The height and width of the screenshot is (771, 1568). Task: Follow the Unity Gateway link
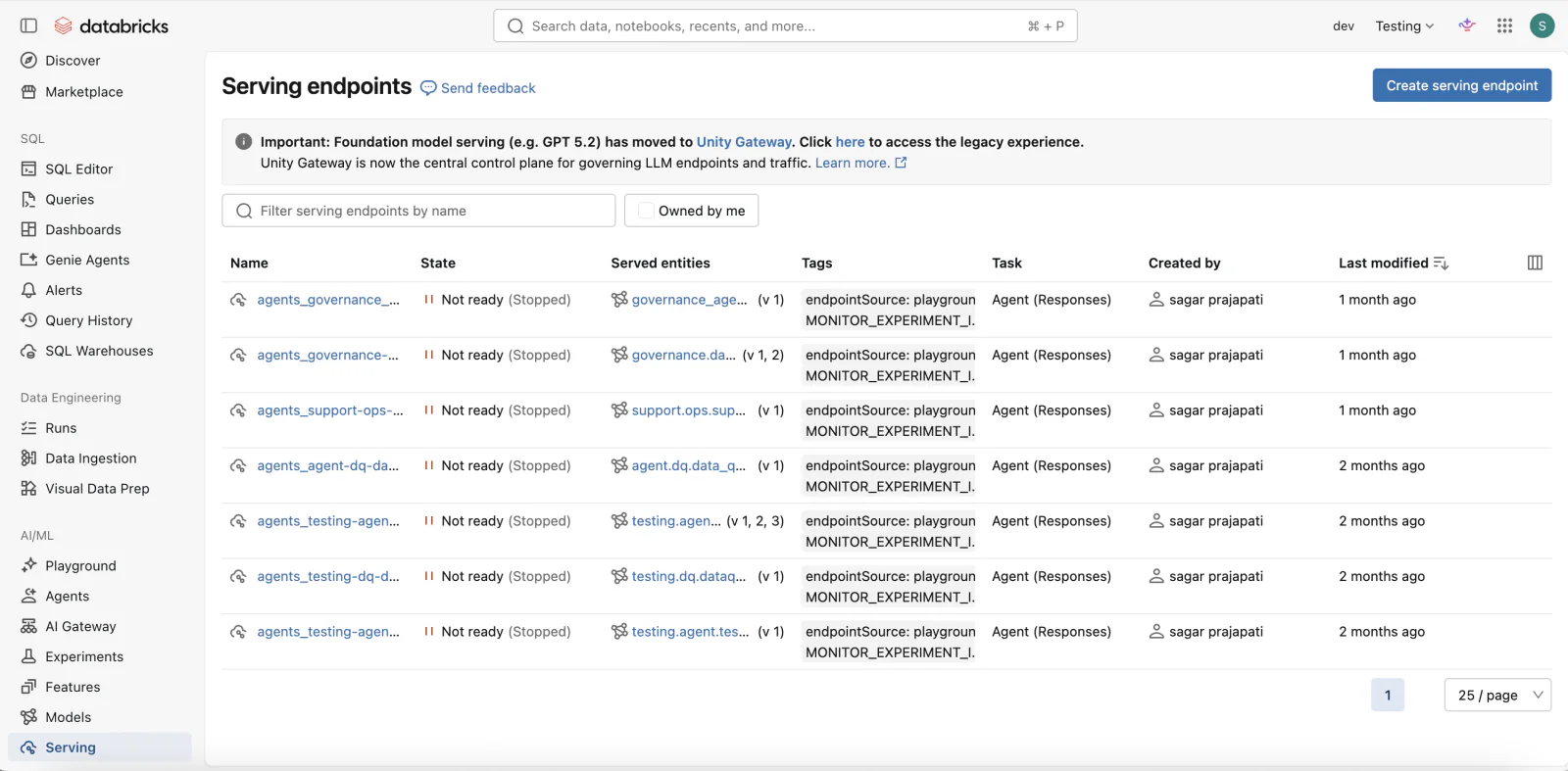[744, 142]
